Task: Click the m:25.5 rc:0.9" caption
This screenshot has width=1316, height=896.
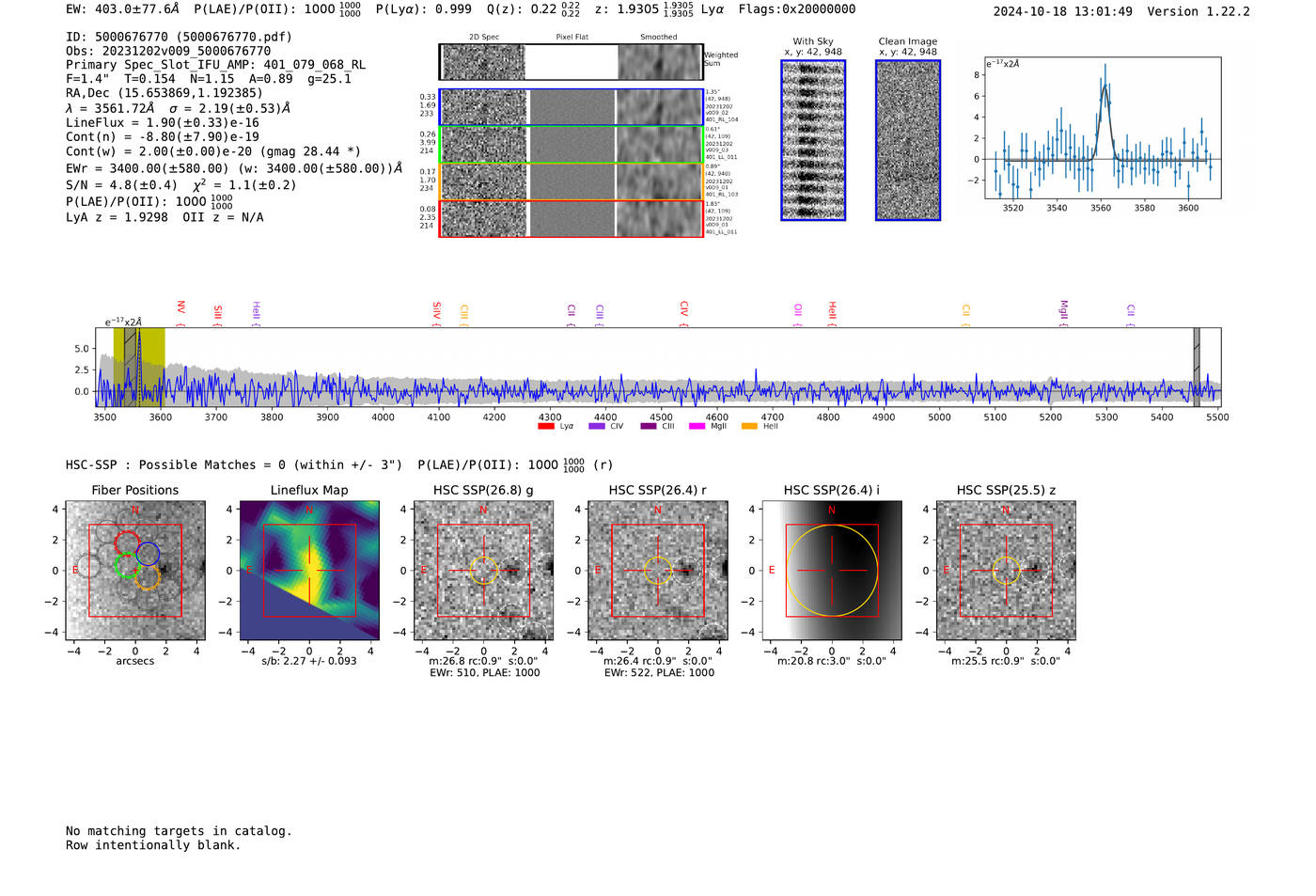Action: coord(1006,661)
